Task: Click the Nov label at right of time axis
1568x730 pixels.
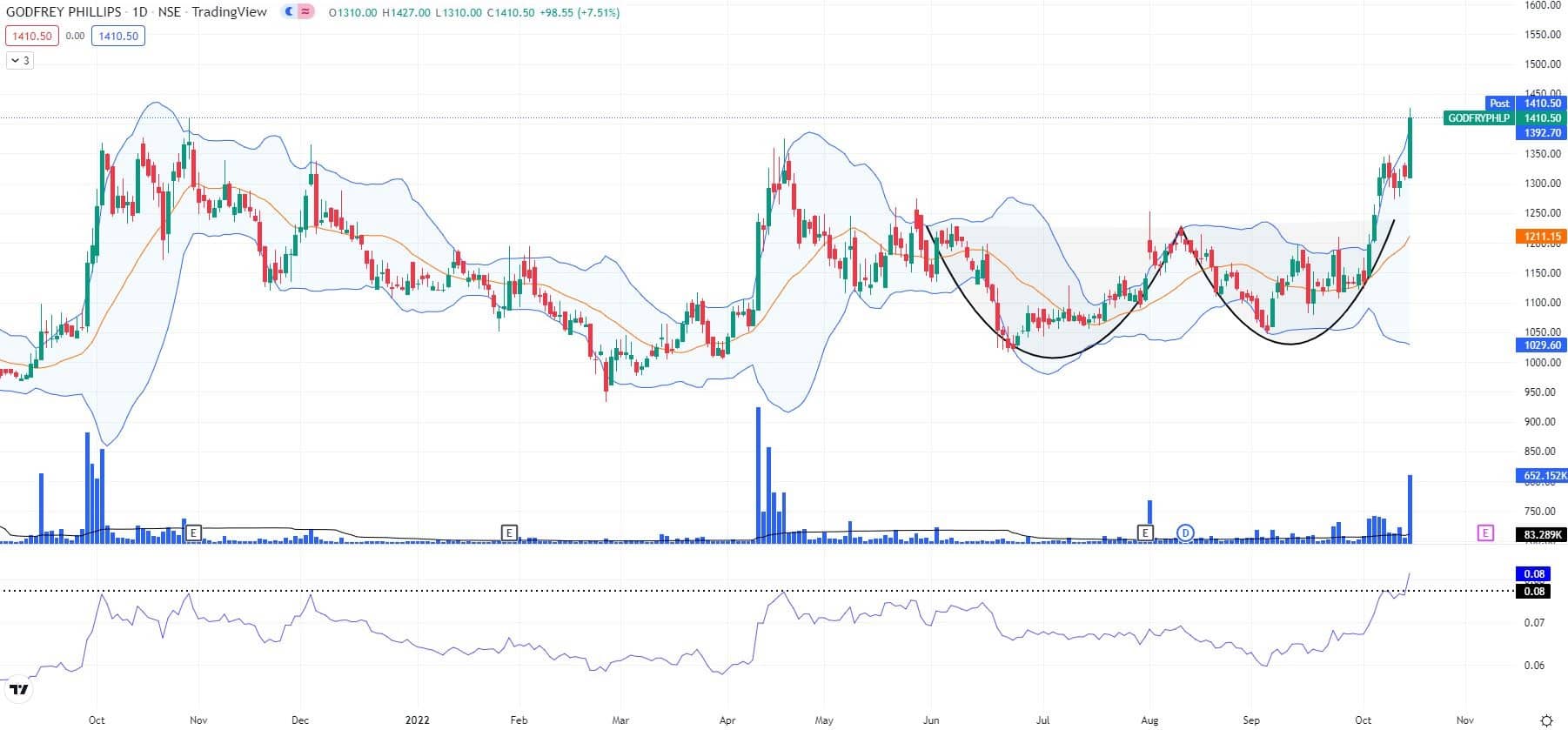Action: [1465, 720]
